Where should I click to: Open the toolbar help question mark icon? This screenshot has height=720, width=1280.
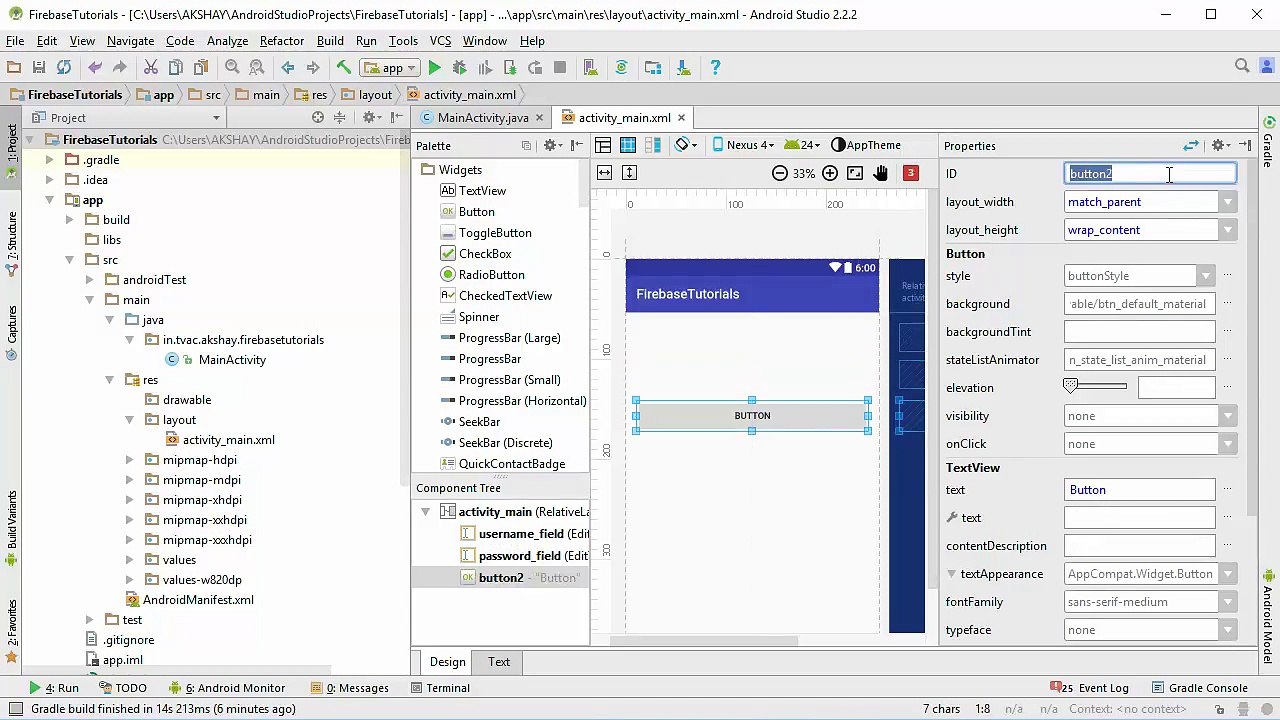coord(715,68)
